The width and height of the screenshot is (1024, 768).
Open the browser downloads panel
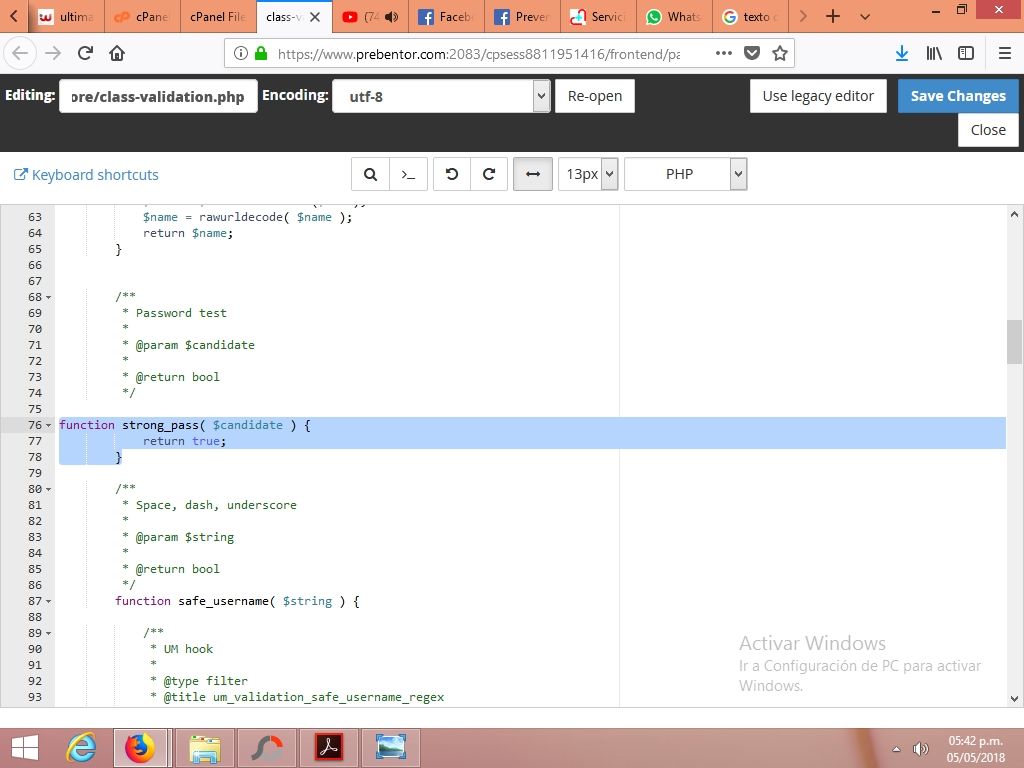point(902,54)
